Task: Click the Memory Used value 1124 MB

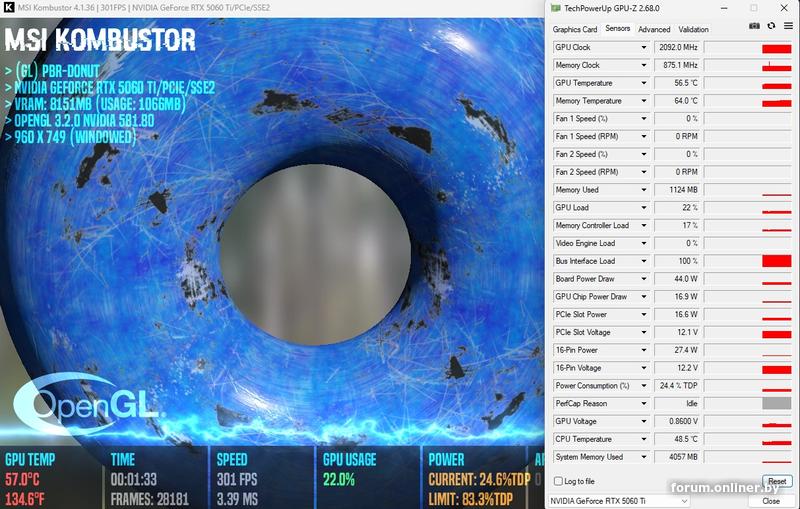Action: (x=678, y=190)
